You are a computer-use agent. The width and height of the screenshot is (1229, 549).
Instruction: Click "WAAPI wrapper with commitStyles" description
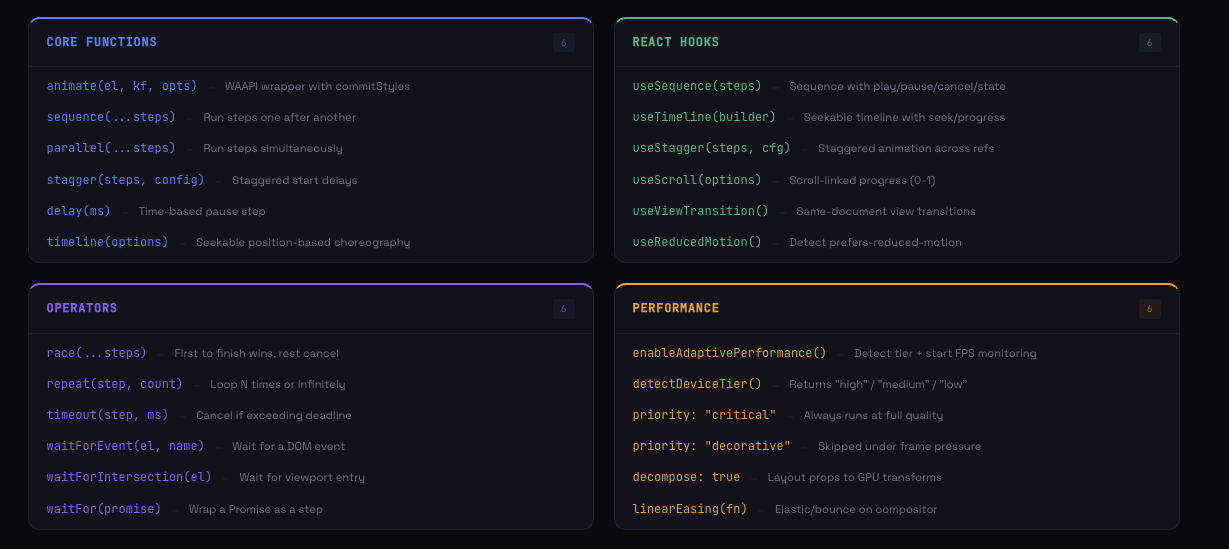[317, 86]
